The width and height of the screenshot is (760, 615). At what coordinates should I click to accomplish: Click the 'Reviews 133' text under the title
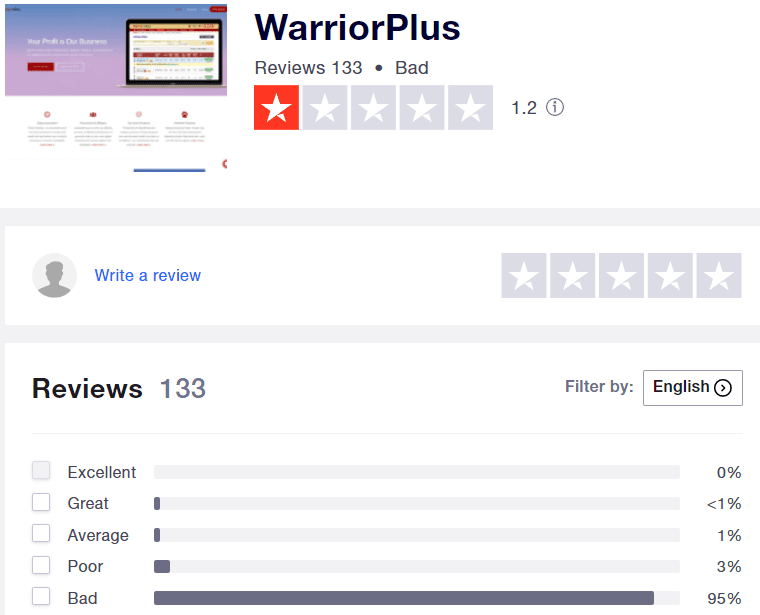coord(308,68)
